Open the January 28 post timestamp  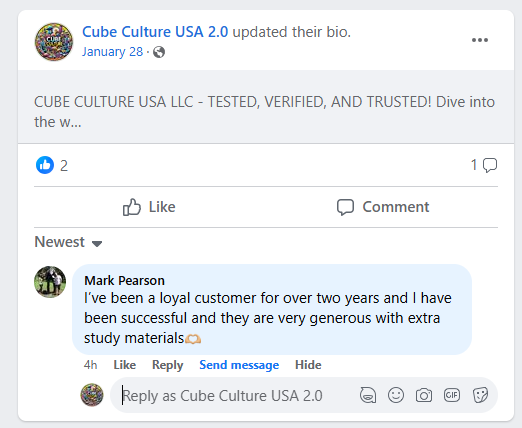112,52
